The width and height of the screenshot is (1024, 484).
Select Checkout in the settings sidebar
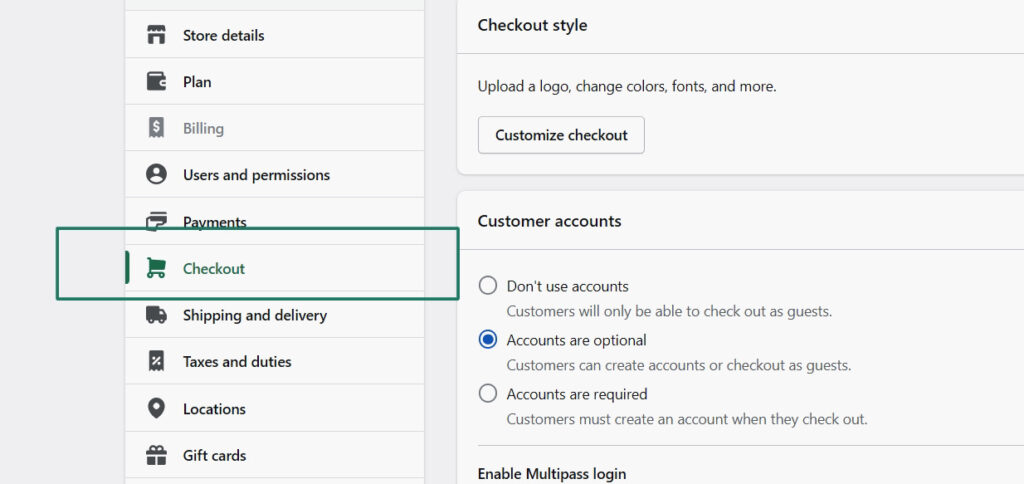point(274,268)
